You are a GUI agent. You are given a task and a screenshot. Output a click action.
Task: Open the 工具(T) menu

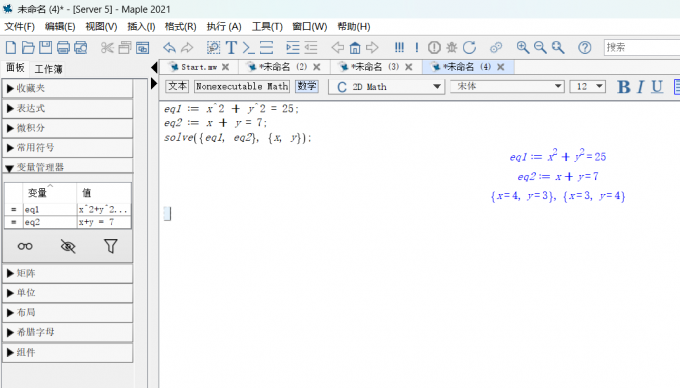click(267, 27)
